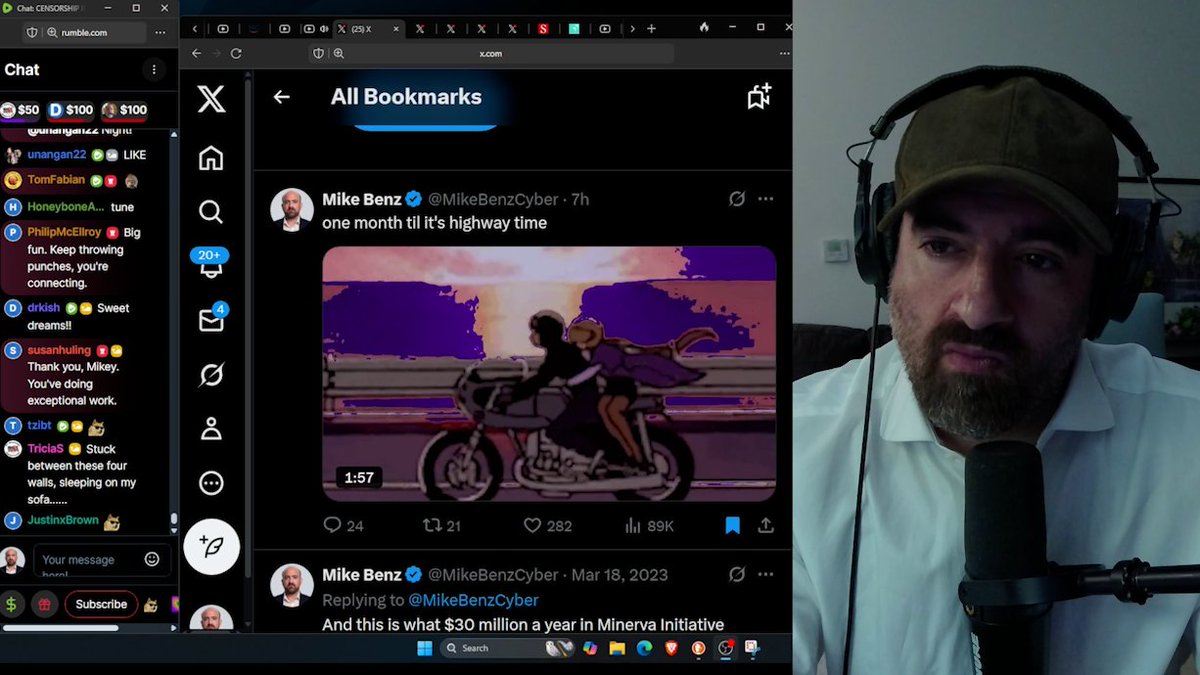Open X Messages envelope icon
The width and height of the screenshot is (1200, 675).
point(211,320)
